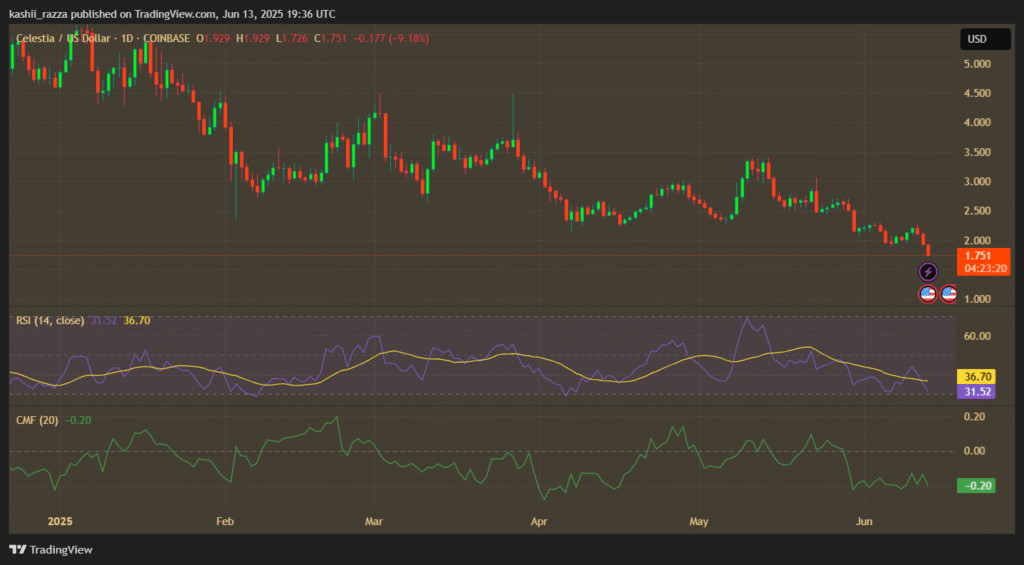1024x565 pixels.
Task: Select the CMF (20) indicator legend
Action: tap(37, 421)
